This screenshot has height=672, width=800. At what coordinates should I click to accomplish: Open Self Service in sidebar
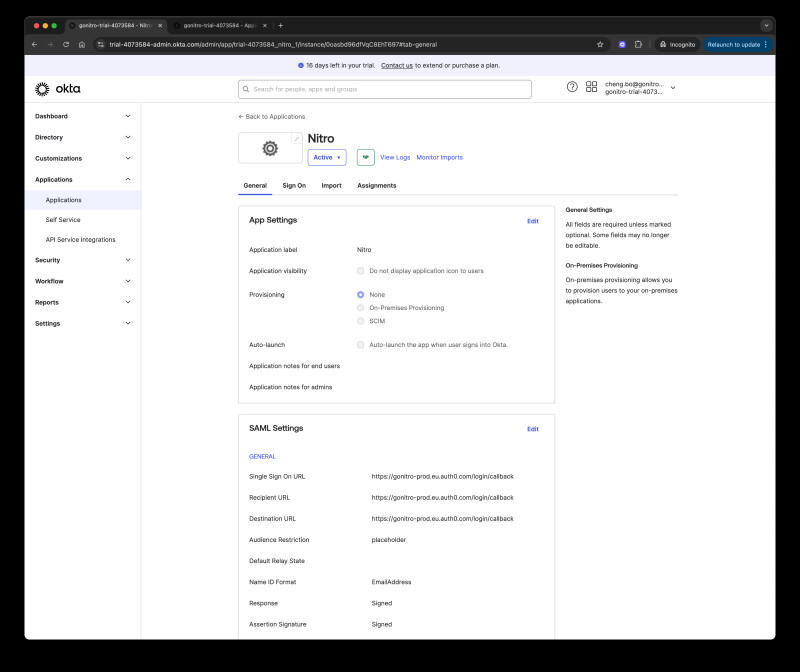[63, 220]
